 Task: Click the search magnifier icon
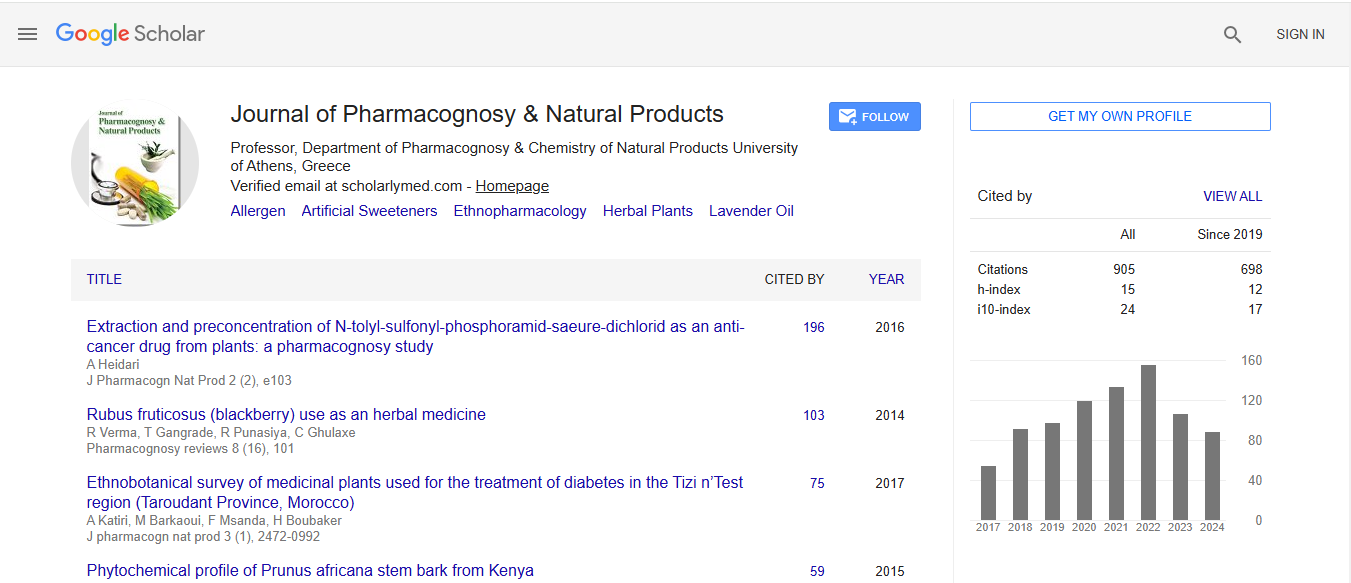pyautogui.click(x=1232, y=35)
